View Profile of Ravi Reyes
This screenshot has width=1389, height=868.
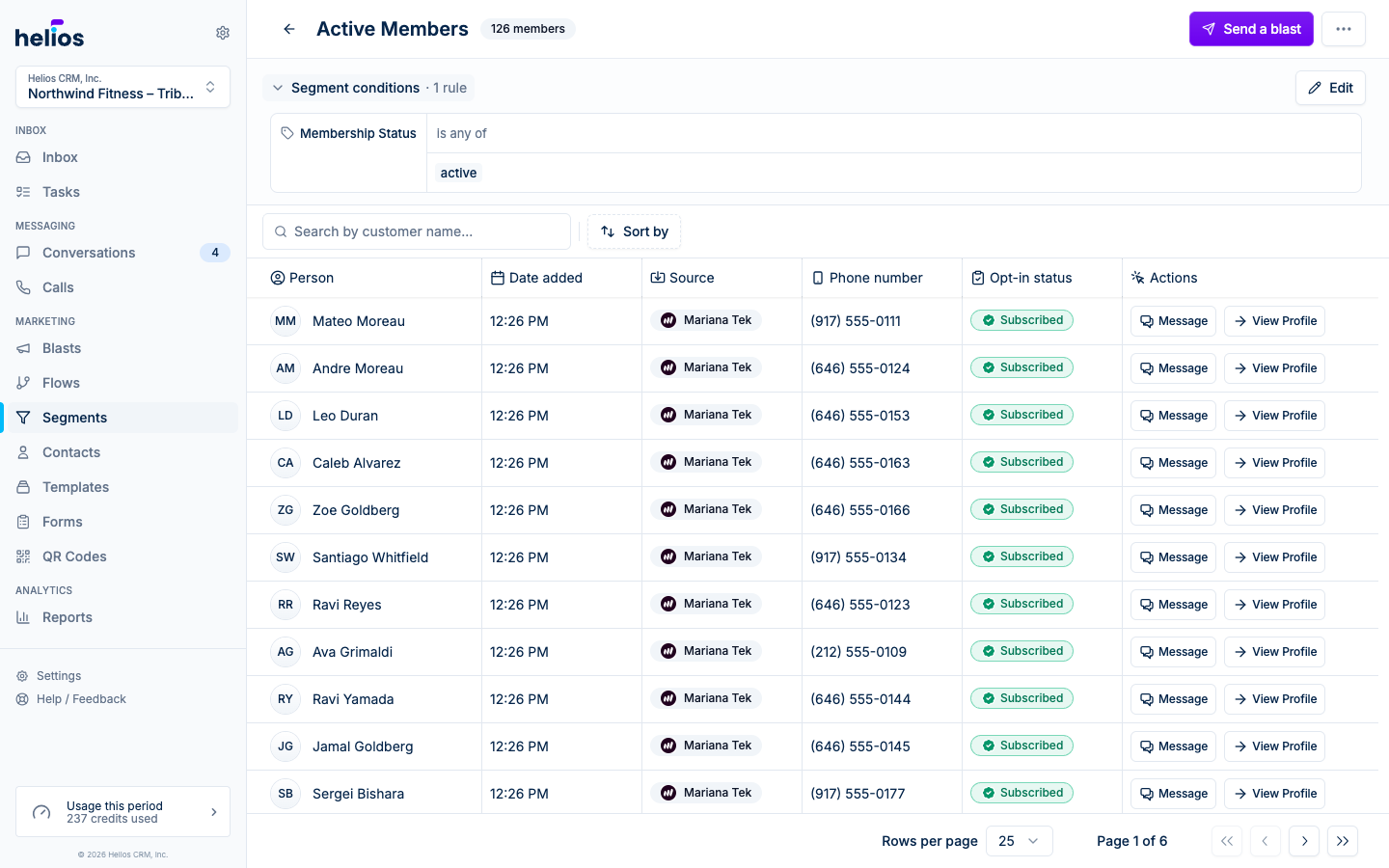(x=1274, y=605)
